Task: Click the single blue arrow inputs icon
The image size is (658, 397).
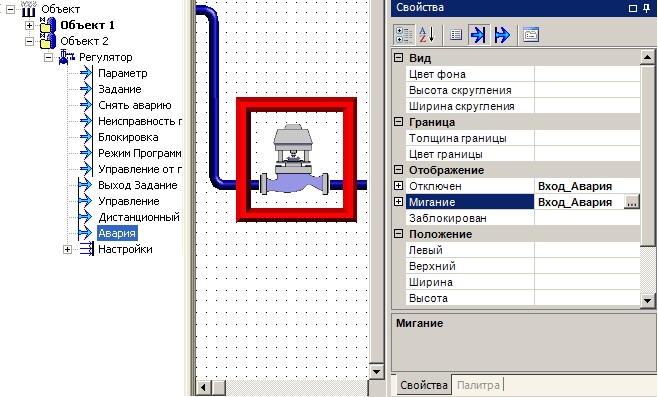Action: (478, 34)
